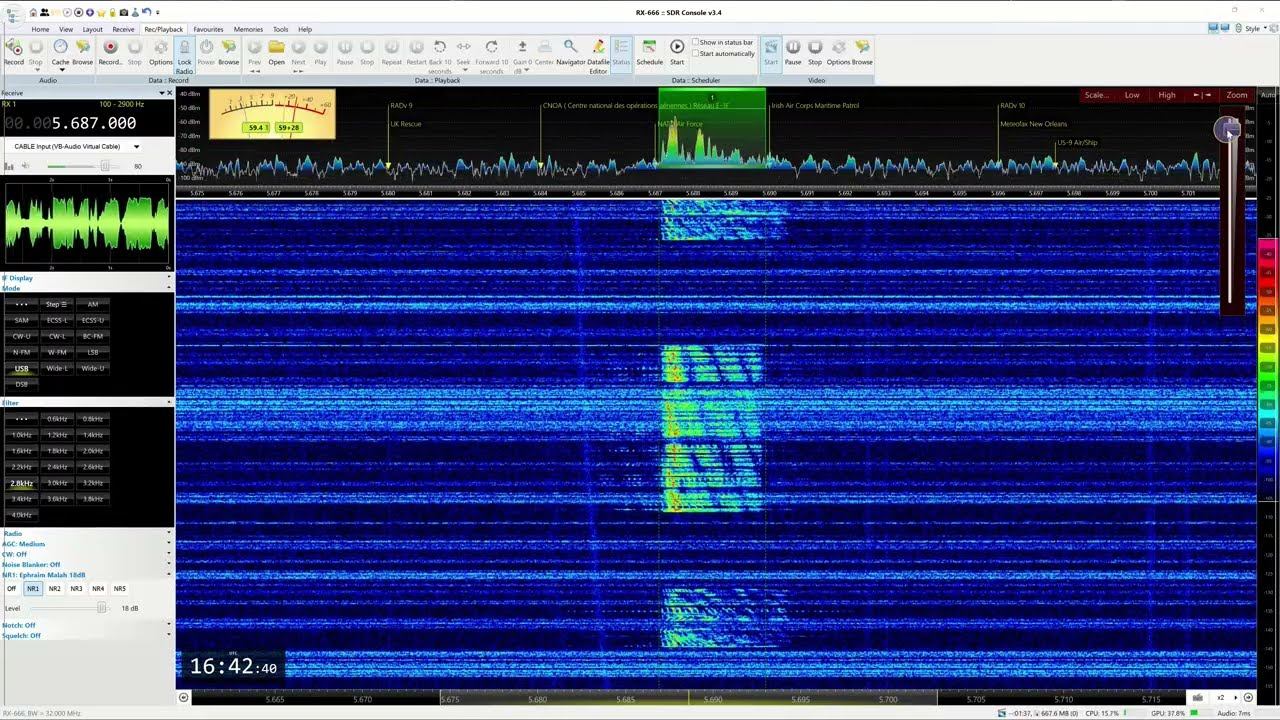Expand the audio Cache dropdown arrow
The width and height of the screenshot is (1280, 720).
[60, 70]
